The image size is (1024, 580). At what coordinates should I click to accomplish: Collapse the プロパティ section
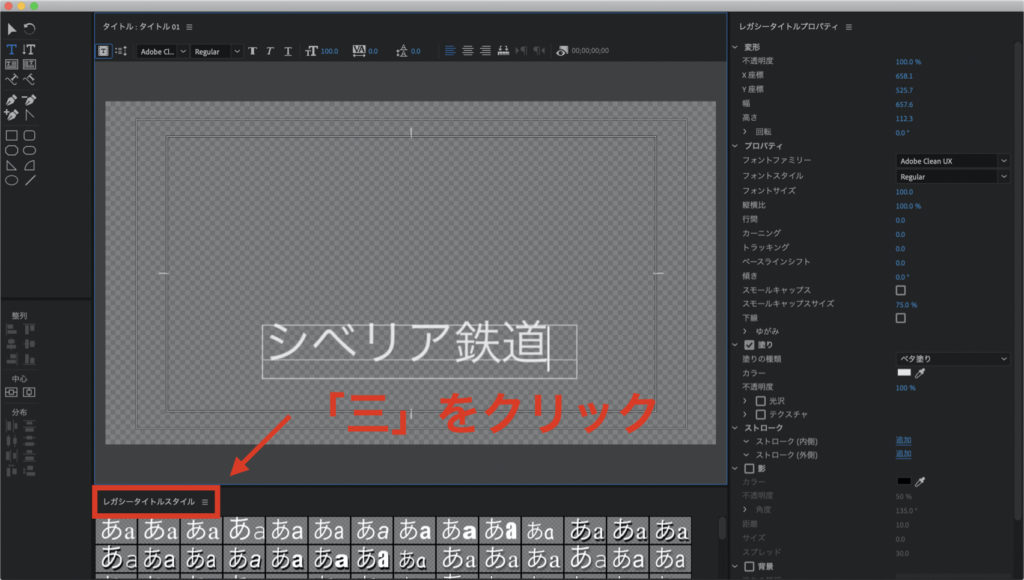pos(735,146)
